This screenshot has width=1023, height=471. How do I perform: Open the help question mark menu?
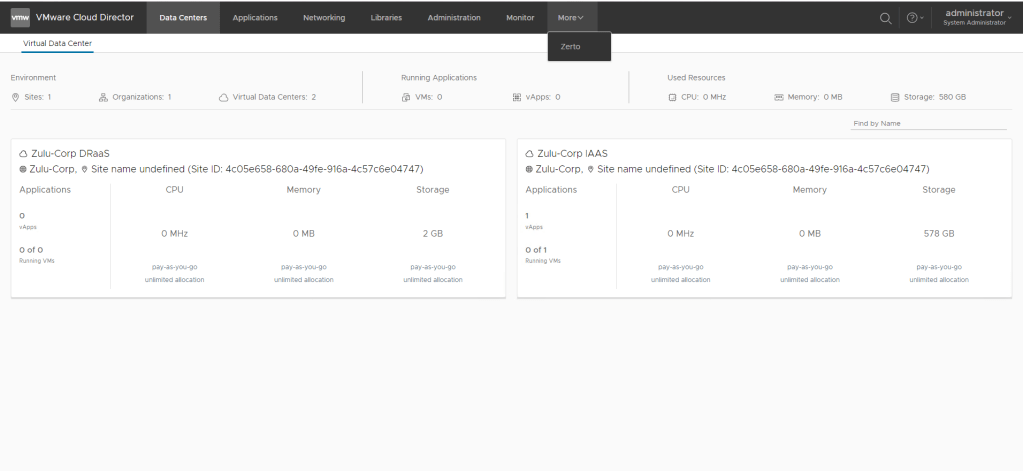tap(911, 18)
